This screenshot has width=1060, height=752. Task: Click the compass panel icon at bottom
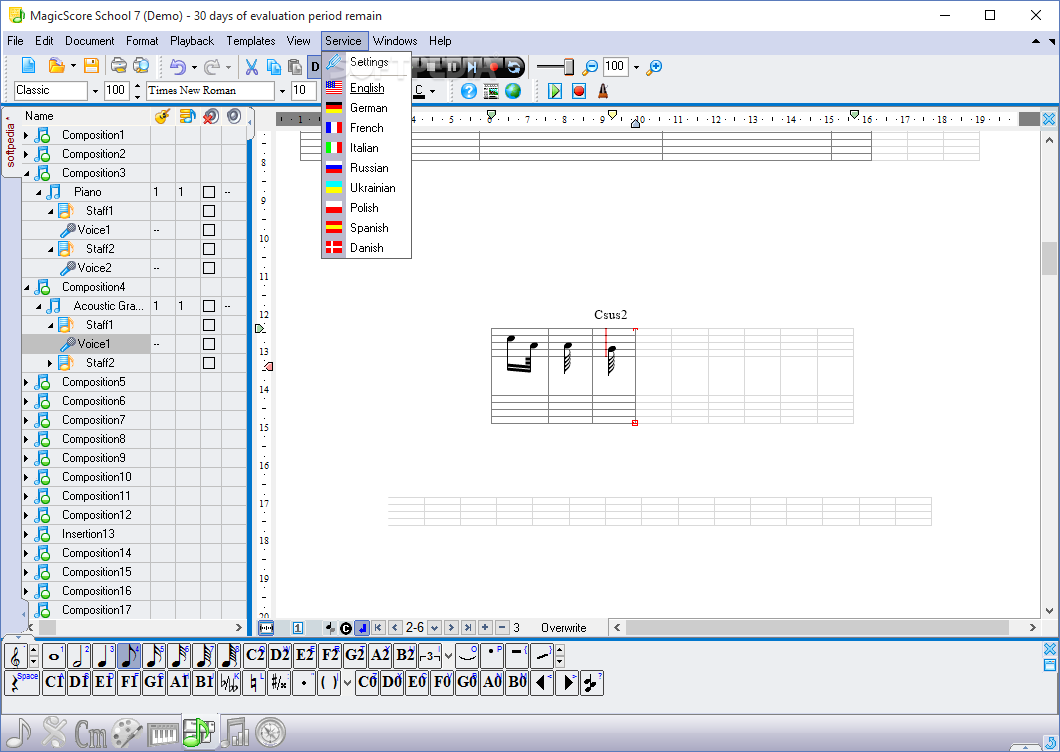click(270, 732)
